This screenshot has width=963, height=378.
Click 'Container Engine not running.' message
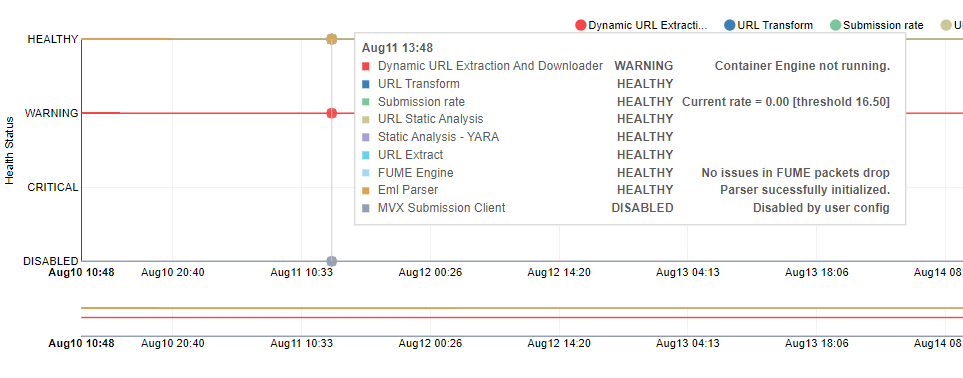point(802,66)
